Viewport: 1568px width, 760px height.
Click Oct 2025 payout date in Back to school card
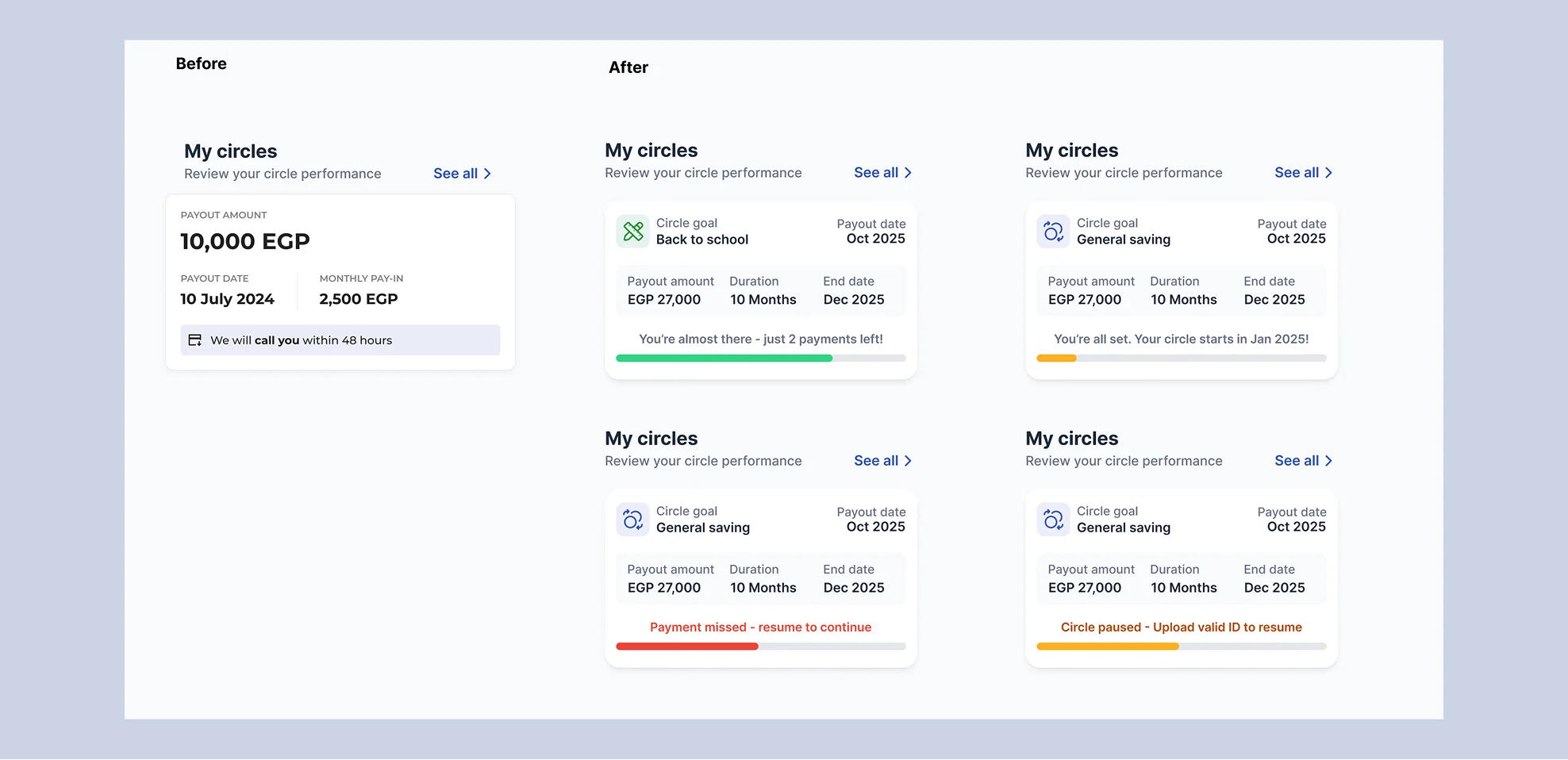tap(876, 239)
